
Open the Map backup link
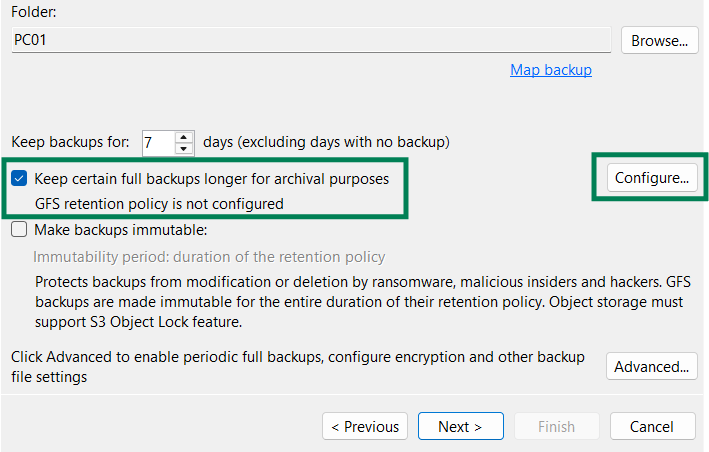(551, 70)
